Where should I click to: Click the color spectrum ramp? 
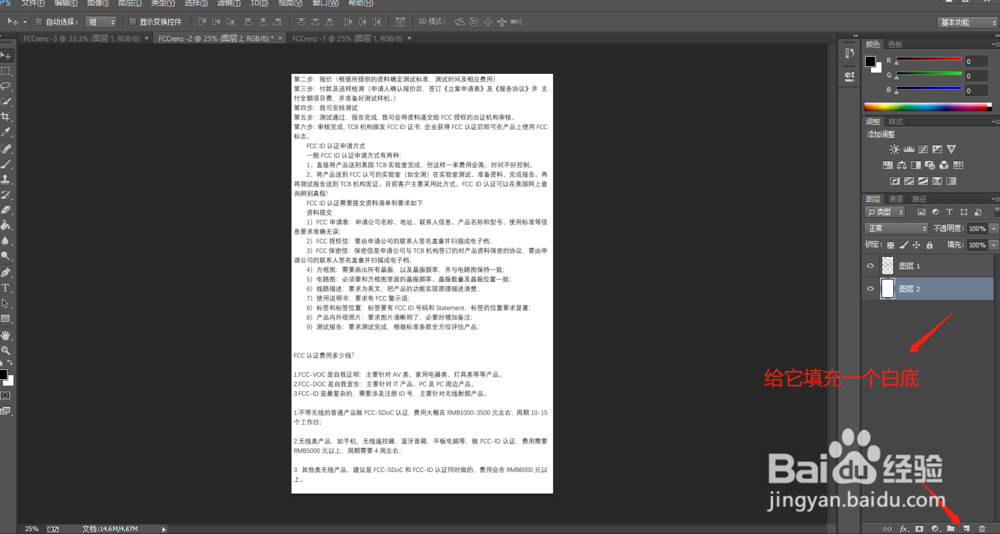(x=927, y=107)
